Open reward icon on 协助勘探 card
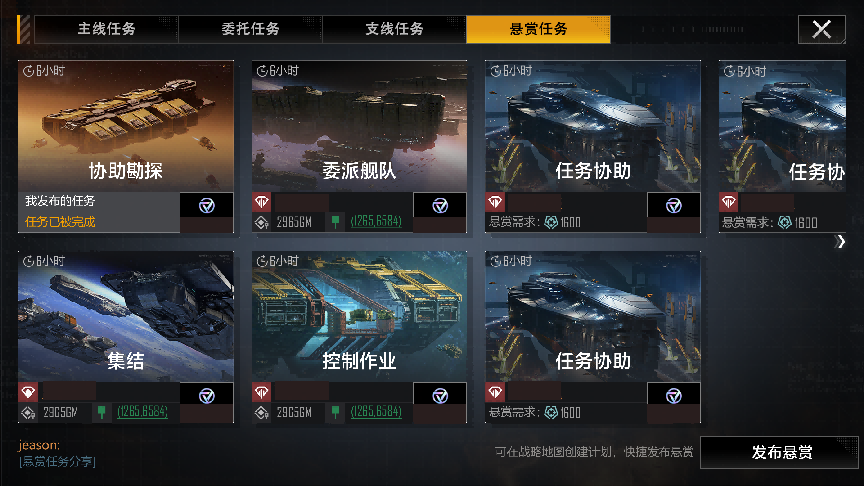 [207, 206]
